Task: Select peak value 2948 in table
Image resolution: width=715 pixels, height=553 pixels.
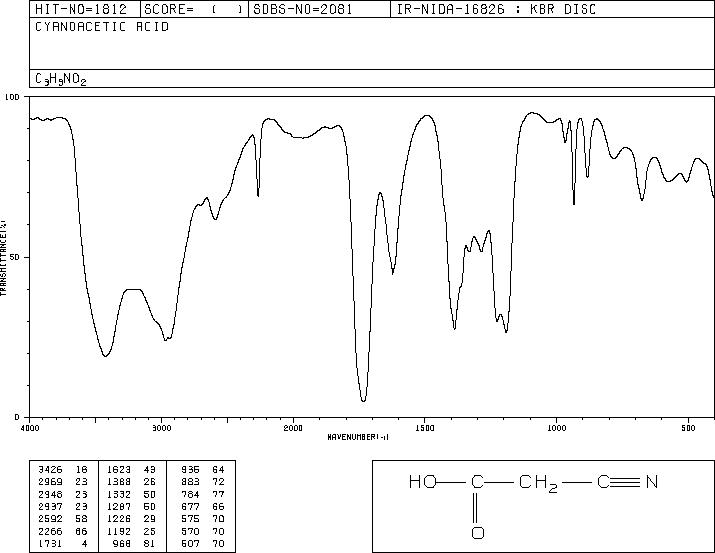Action: pyautogui.click(x=50, y=494)
